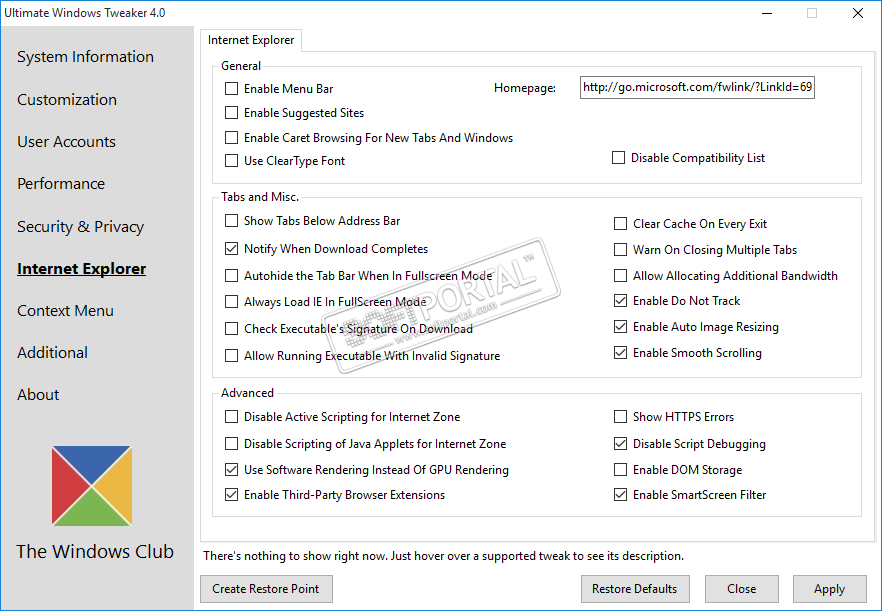Go to Customization section
Viewport: 882px width, 611px height.
(x=67, y=100)
